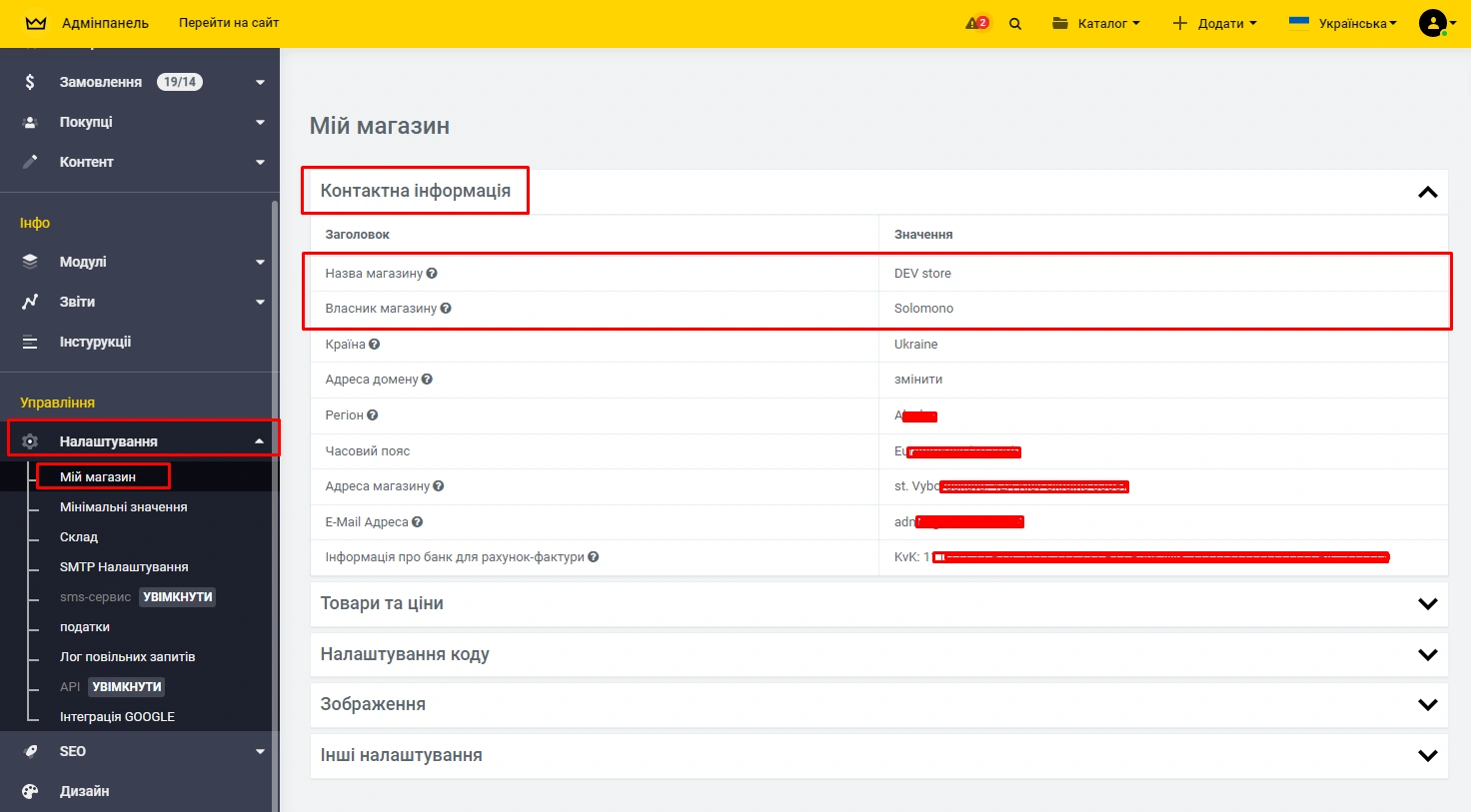Click help icon next to Країна
1471x812 pixels.
click(x=375, y=345)
